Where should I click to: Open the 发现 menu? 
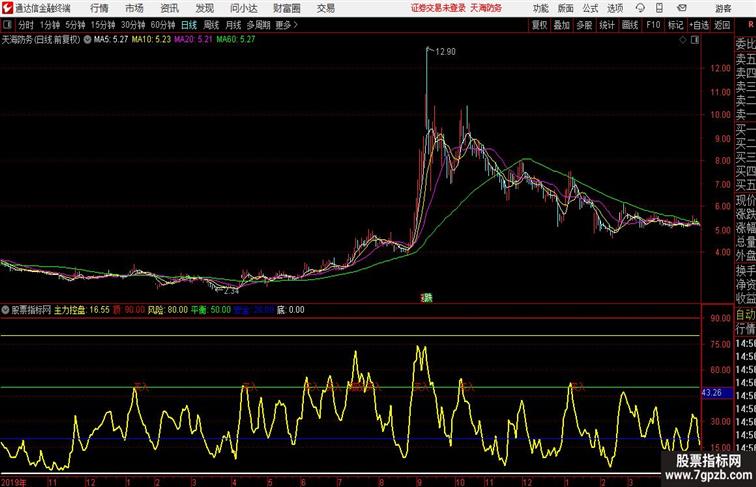pos(204,8)
